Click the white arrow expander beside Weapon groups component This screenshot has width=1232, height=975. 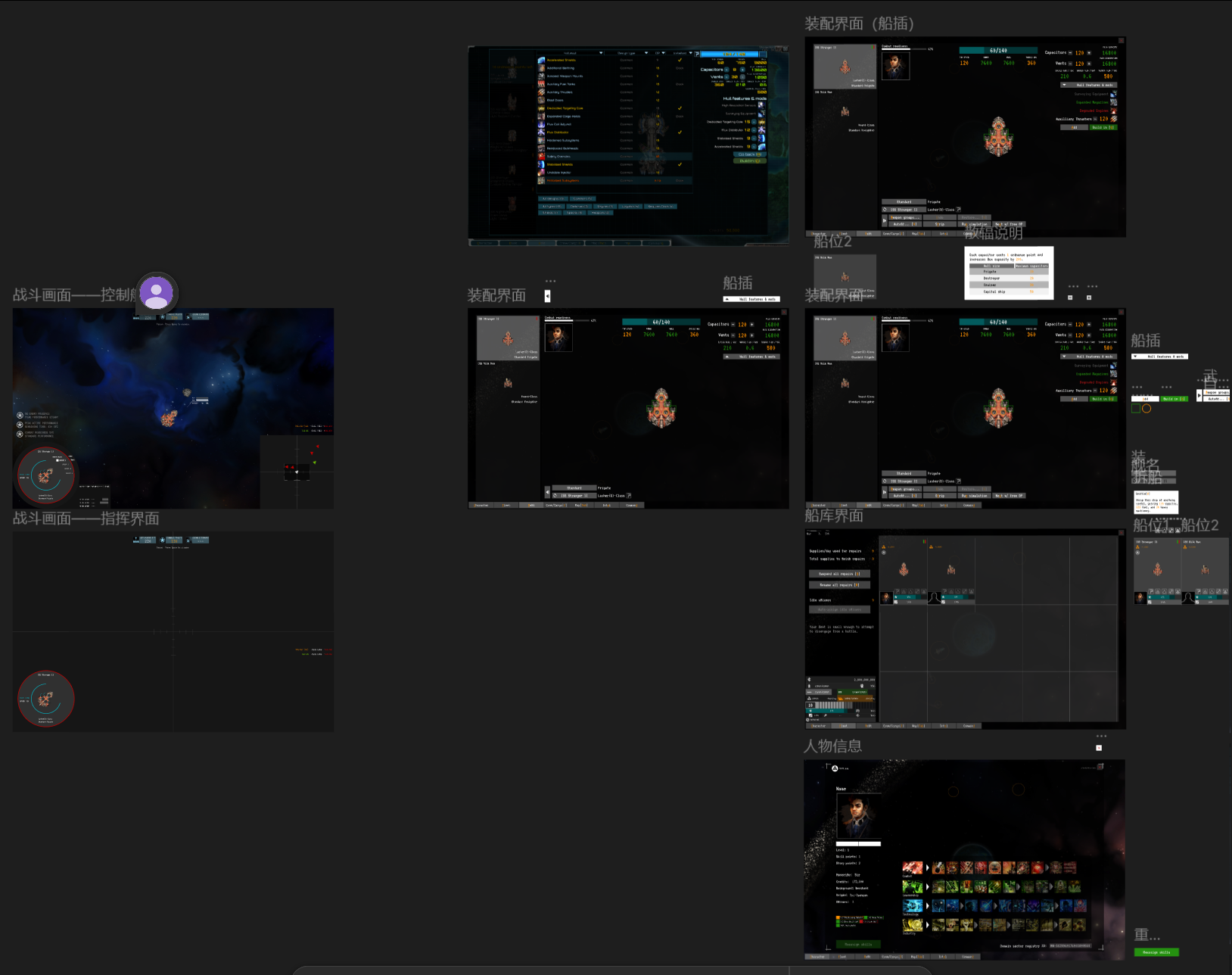[1199, 395]
